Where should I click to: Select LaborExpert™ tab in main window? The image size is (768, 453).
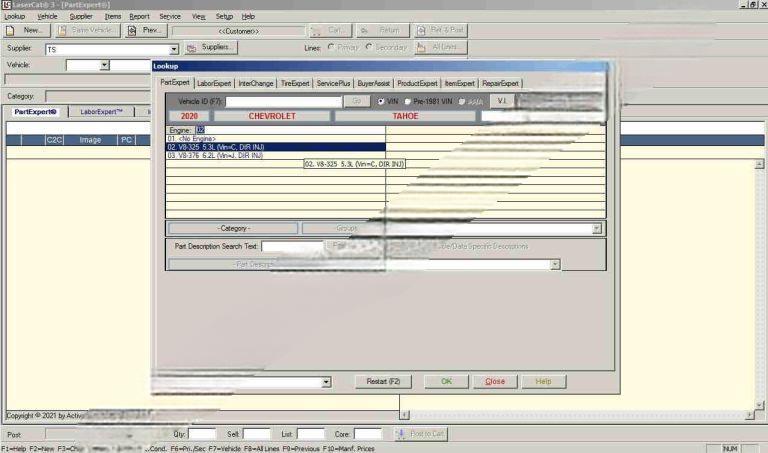(101, 112)
